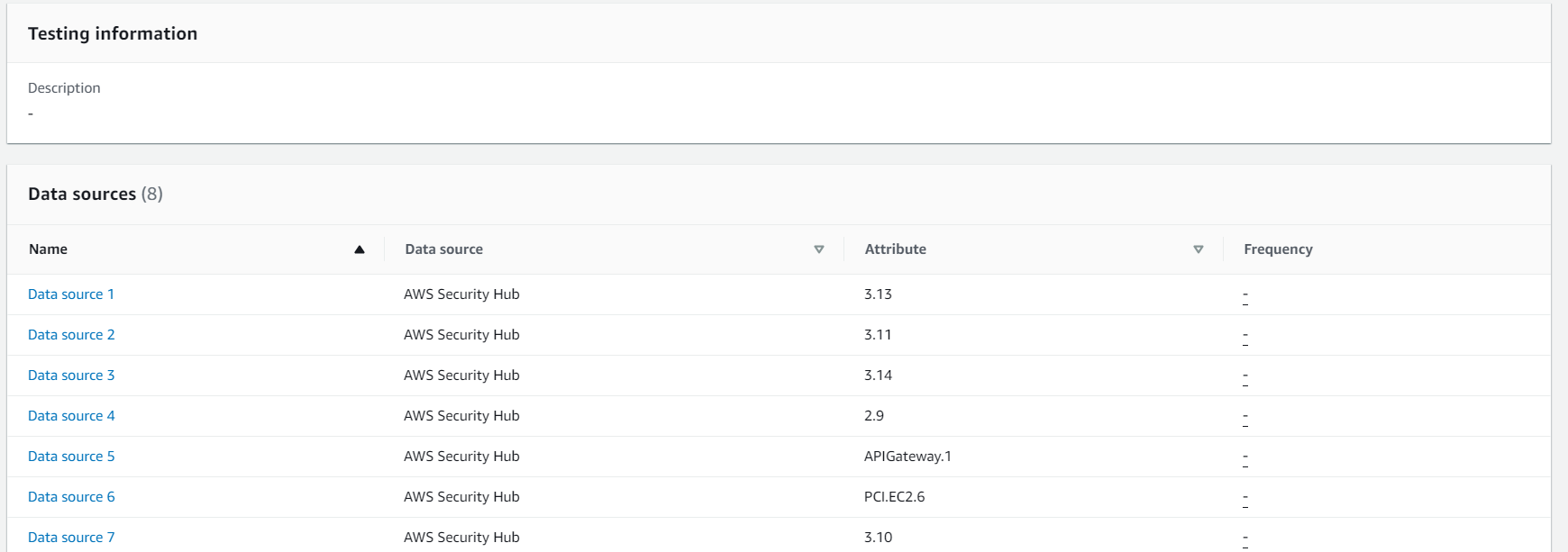Open Data source 4 link
The width and height of the screenshot is (1568, 552).
click(x=71, y=416)
